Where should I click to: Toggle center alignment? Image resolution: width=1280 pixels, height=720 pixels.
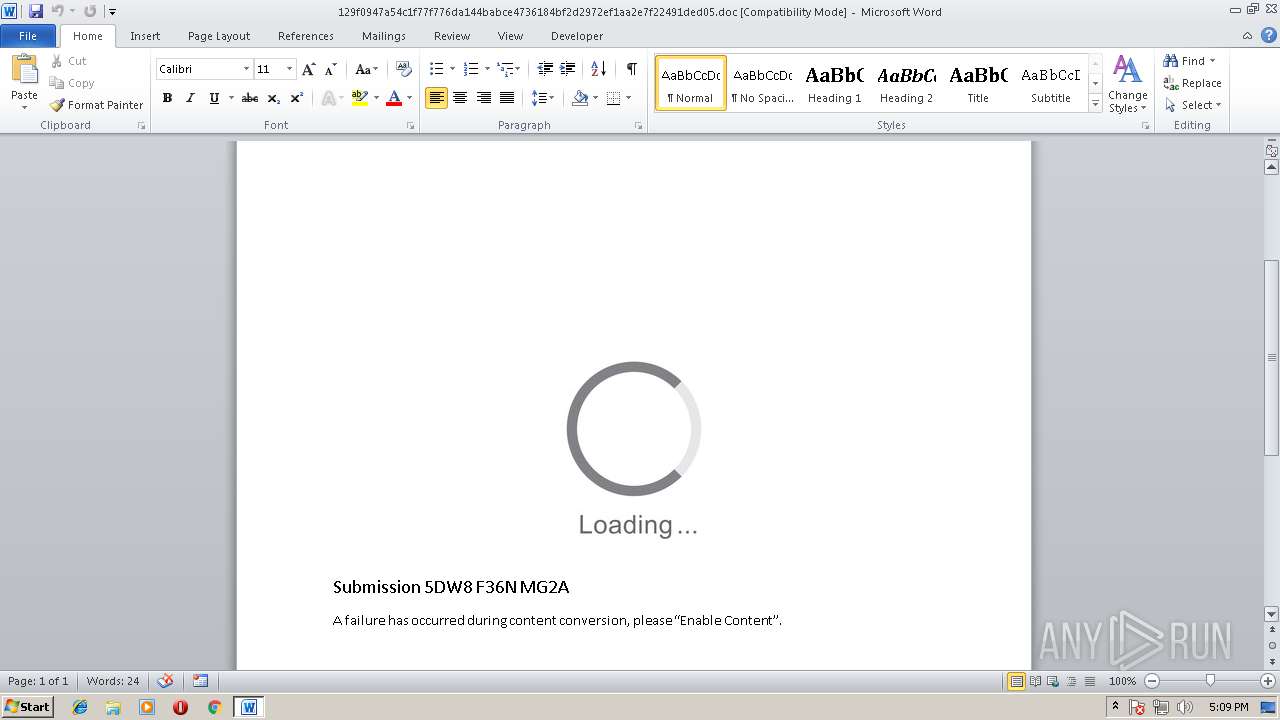(460, 98)
